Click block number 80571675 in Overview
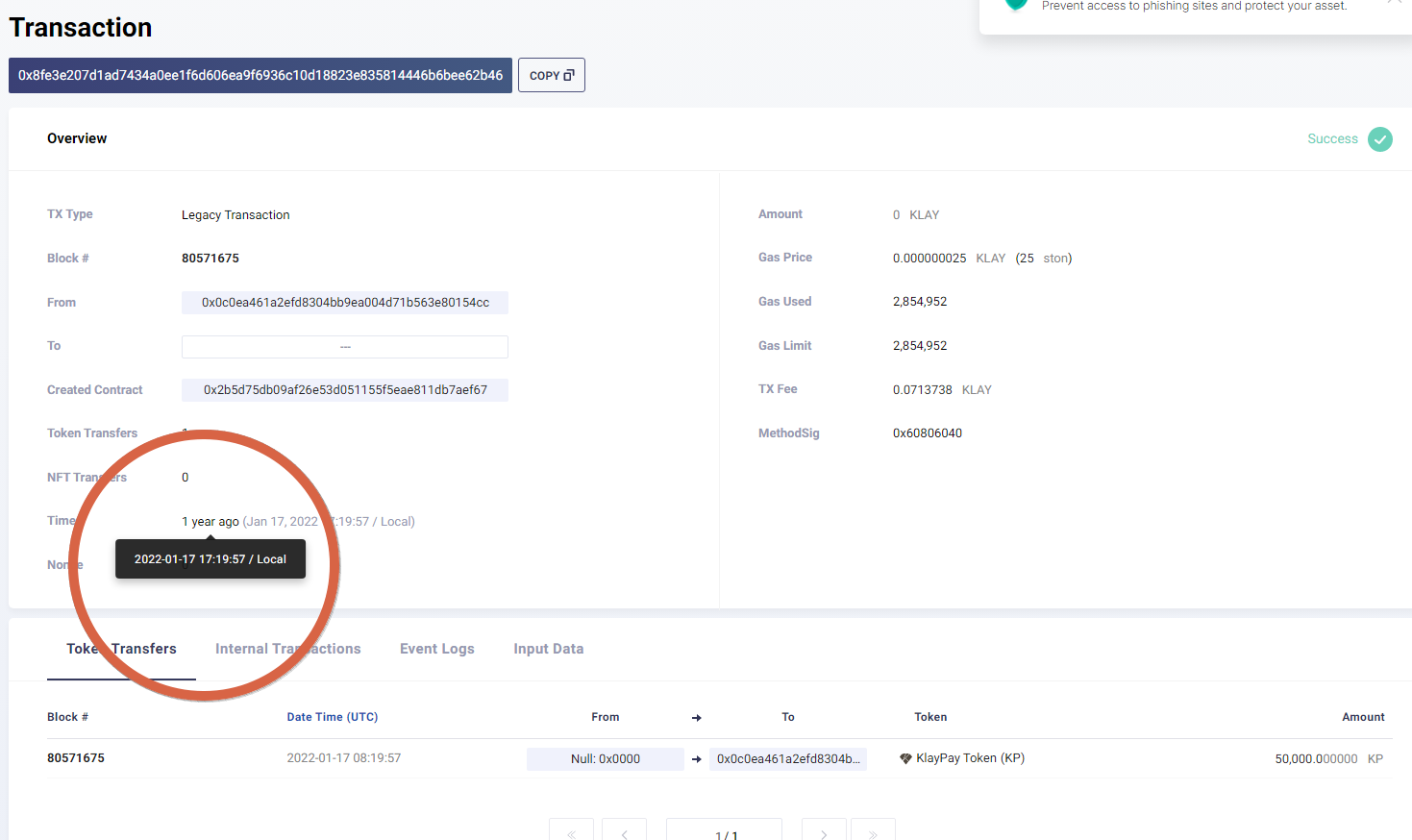The height and width of the screenshot is (840, 1412). point(211,259)
